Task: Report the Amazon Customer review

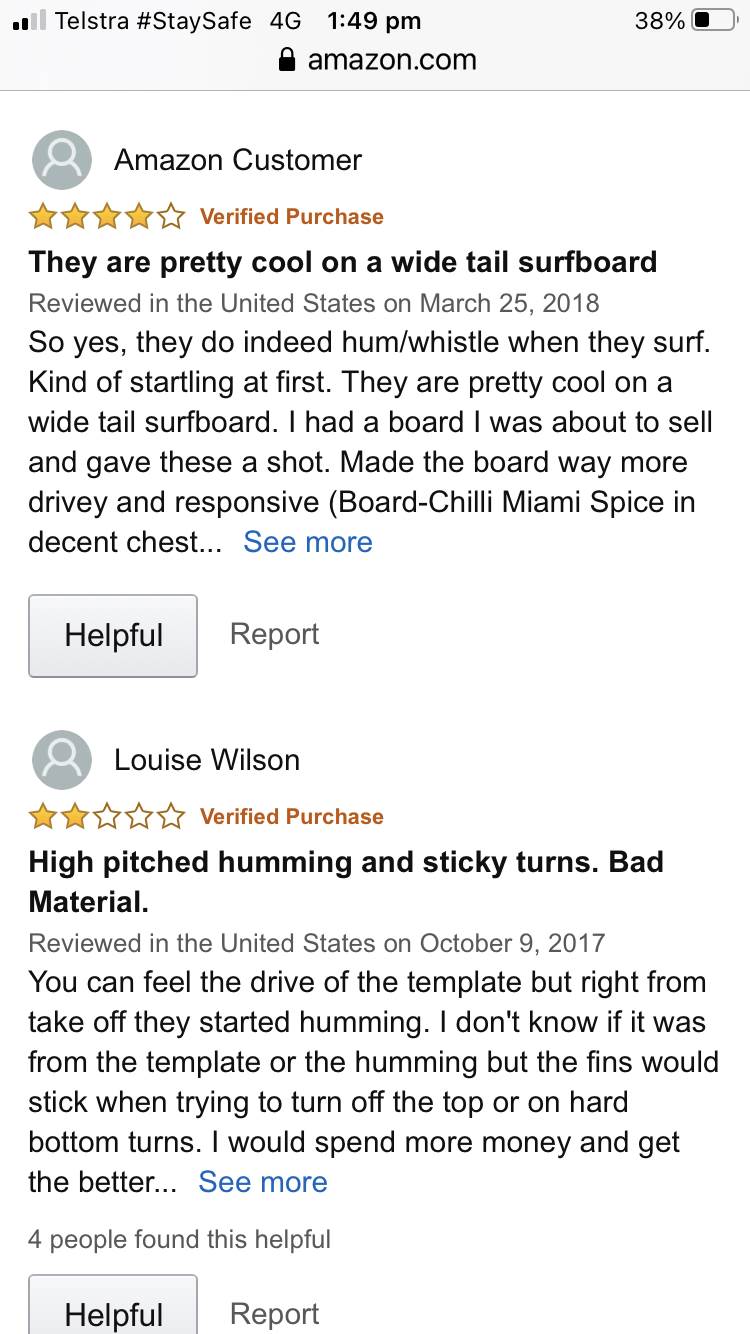Action: [x=275, y=634]
